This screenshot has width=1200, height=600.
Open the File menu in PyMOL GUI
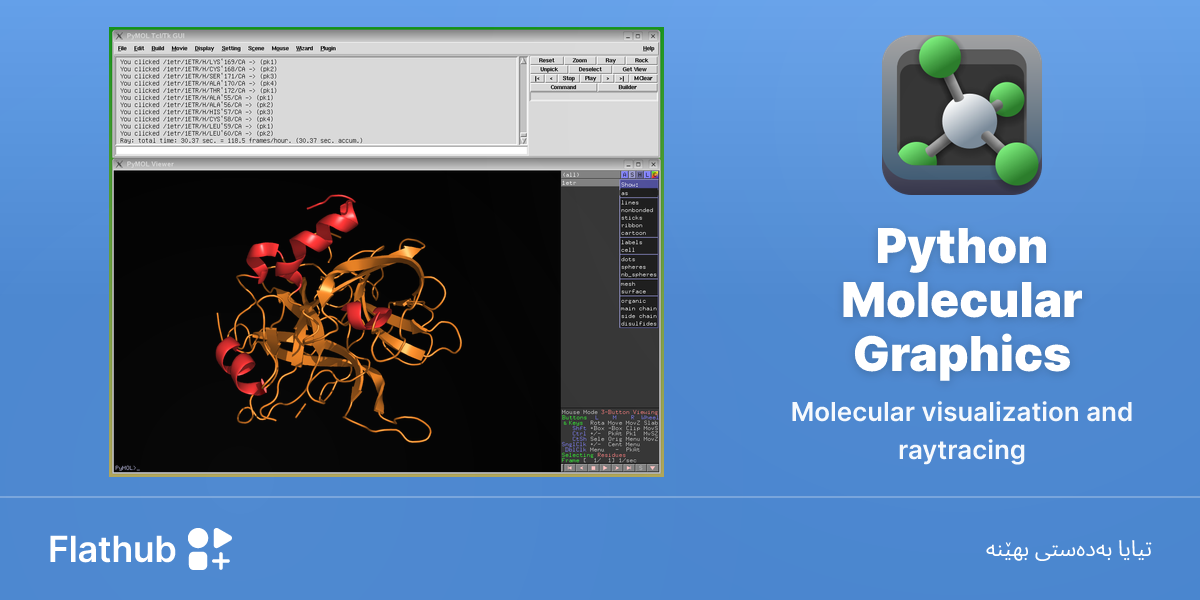pyautogui.click(x=122, y=48)
